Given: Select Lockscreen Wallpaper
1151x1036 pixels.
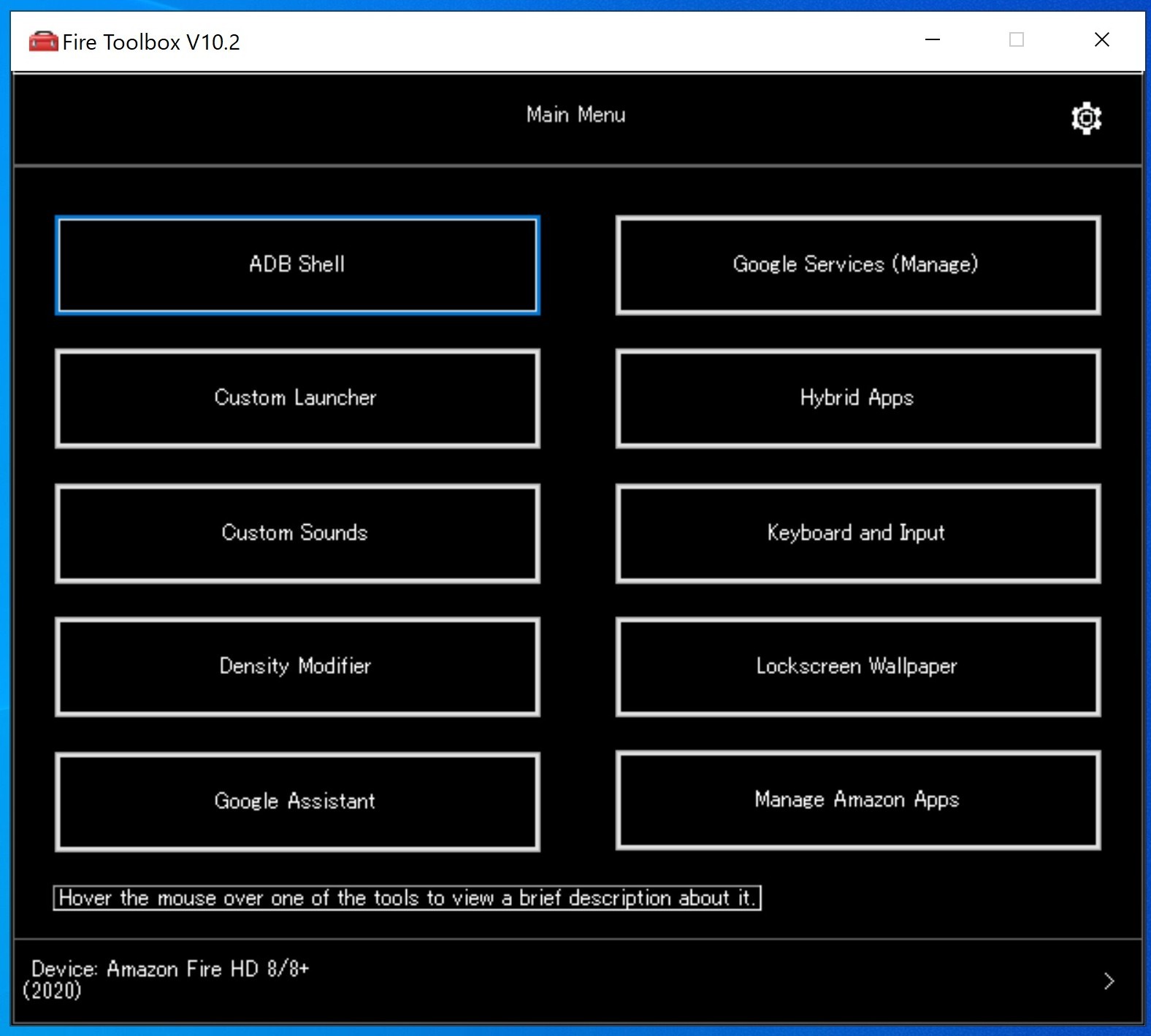Looking at the screenshot, I should 858,667.
